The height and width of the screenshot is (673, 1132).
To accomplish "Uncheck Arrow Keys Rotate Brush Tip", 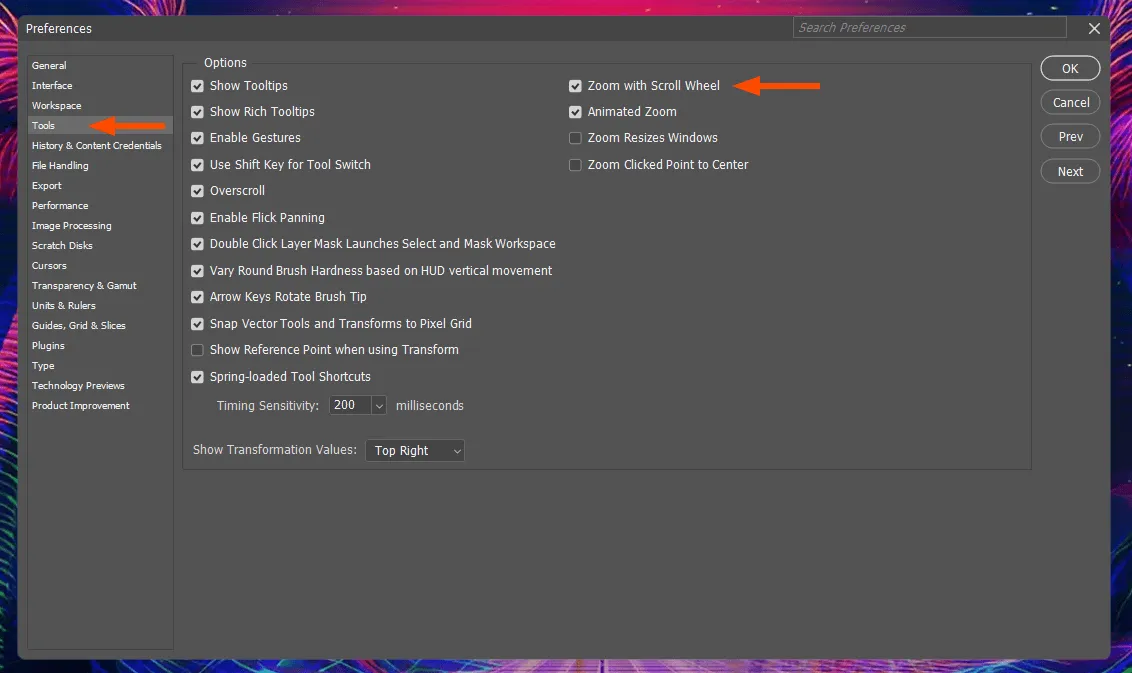I will coord(197,297).
